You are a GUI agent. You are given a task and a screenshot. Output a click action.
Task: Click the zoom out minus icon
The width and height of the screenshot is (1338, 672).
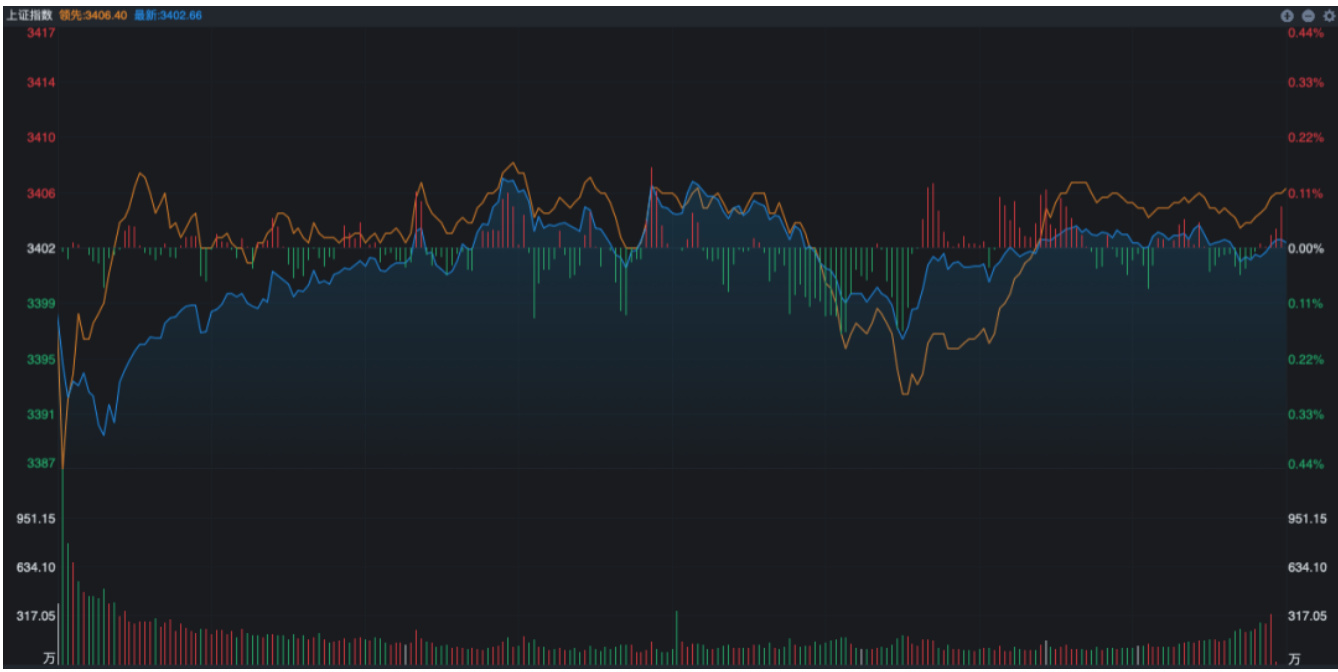(1308, 16)
